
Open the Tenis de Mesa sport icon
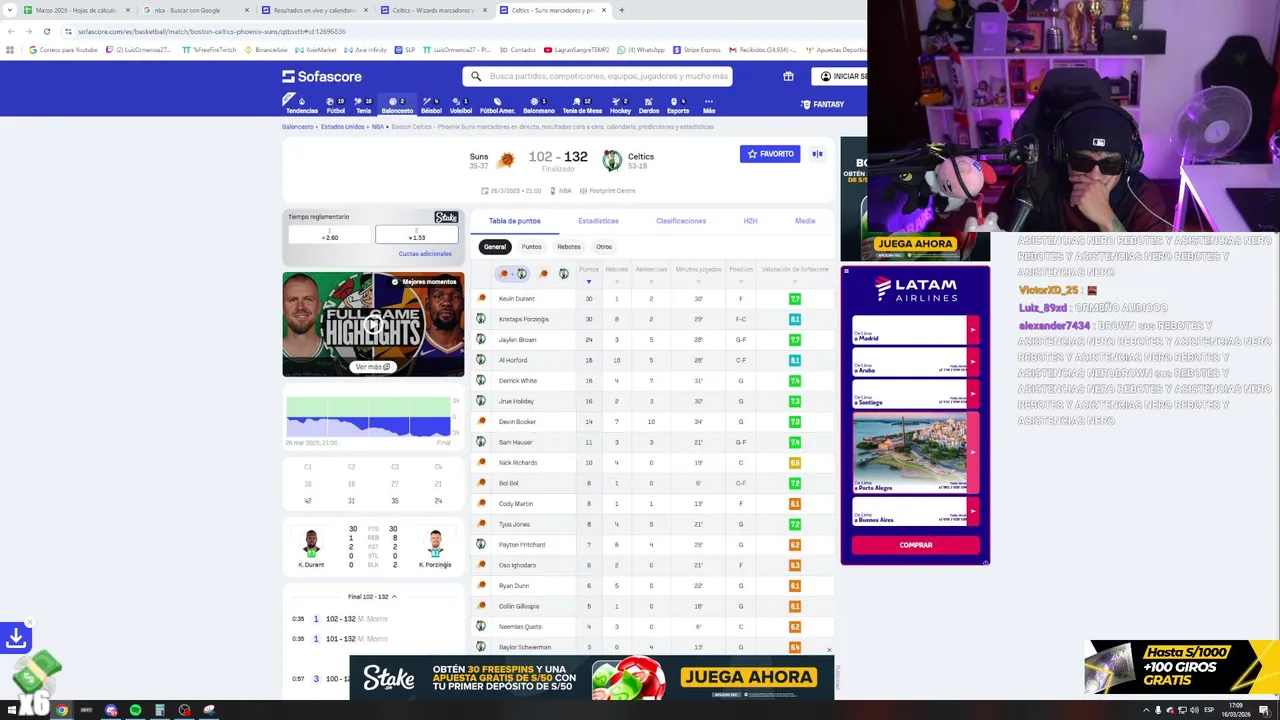pos(582,105)
